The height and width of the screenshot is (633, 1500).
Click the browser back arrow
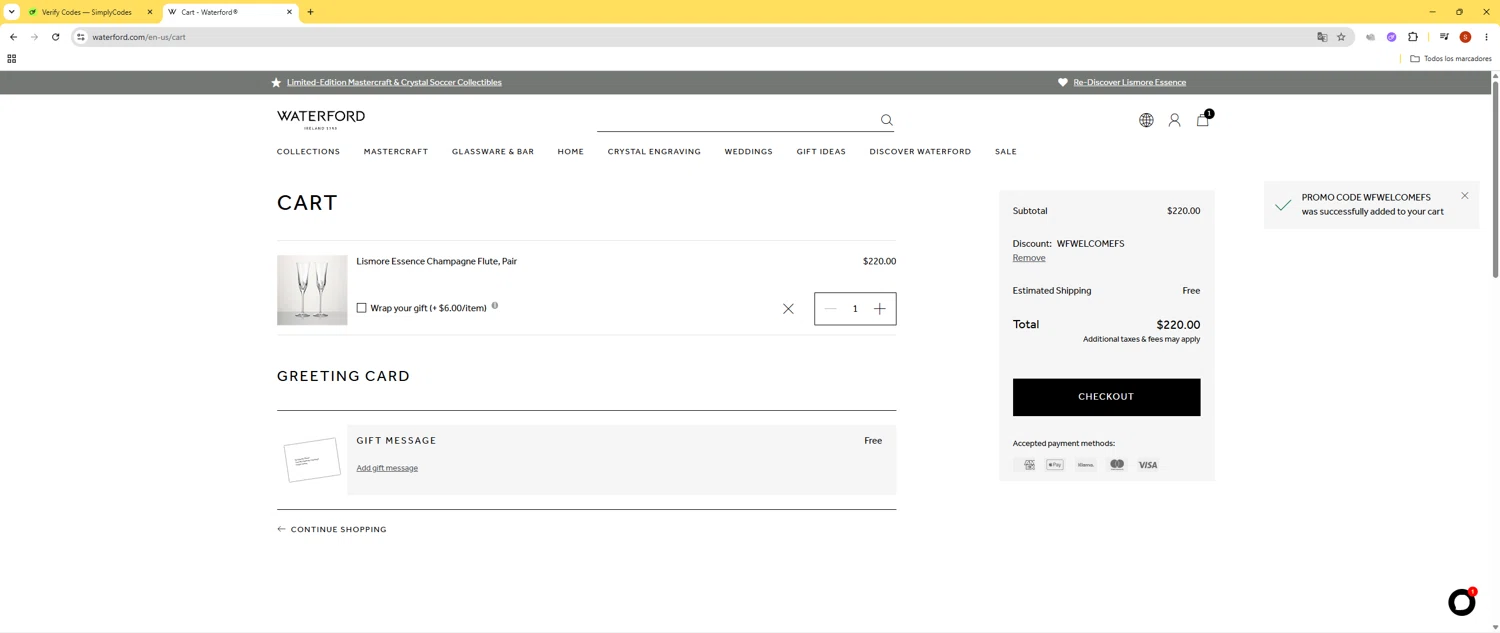pyautogui.click(x=13, y=37)
